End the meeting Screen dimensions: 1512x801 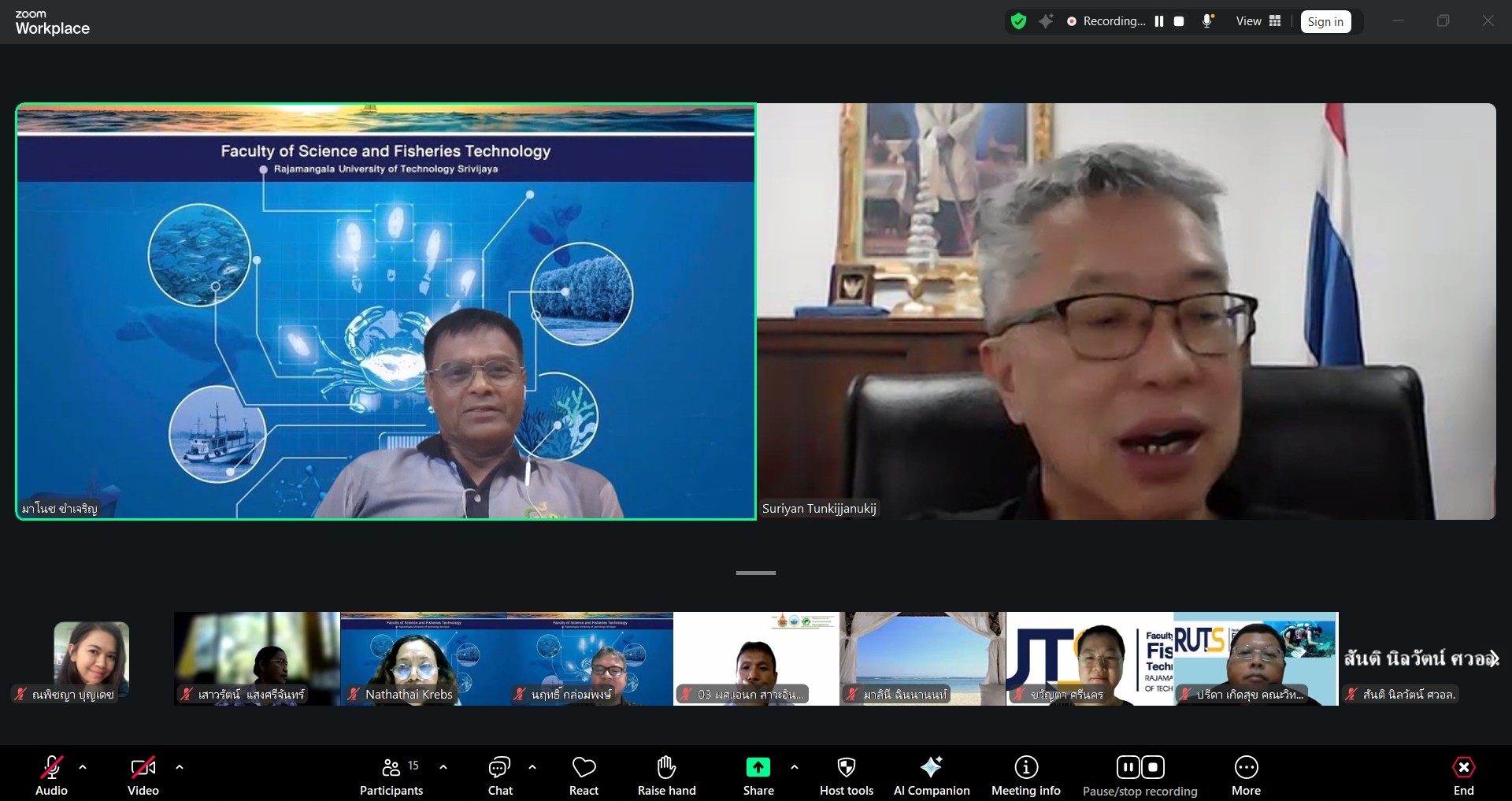(1463, 776)
